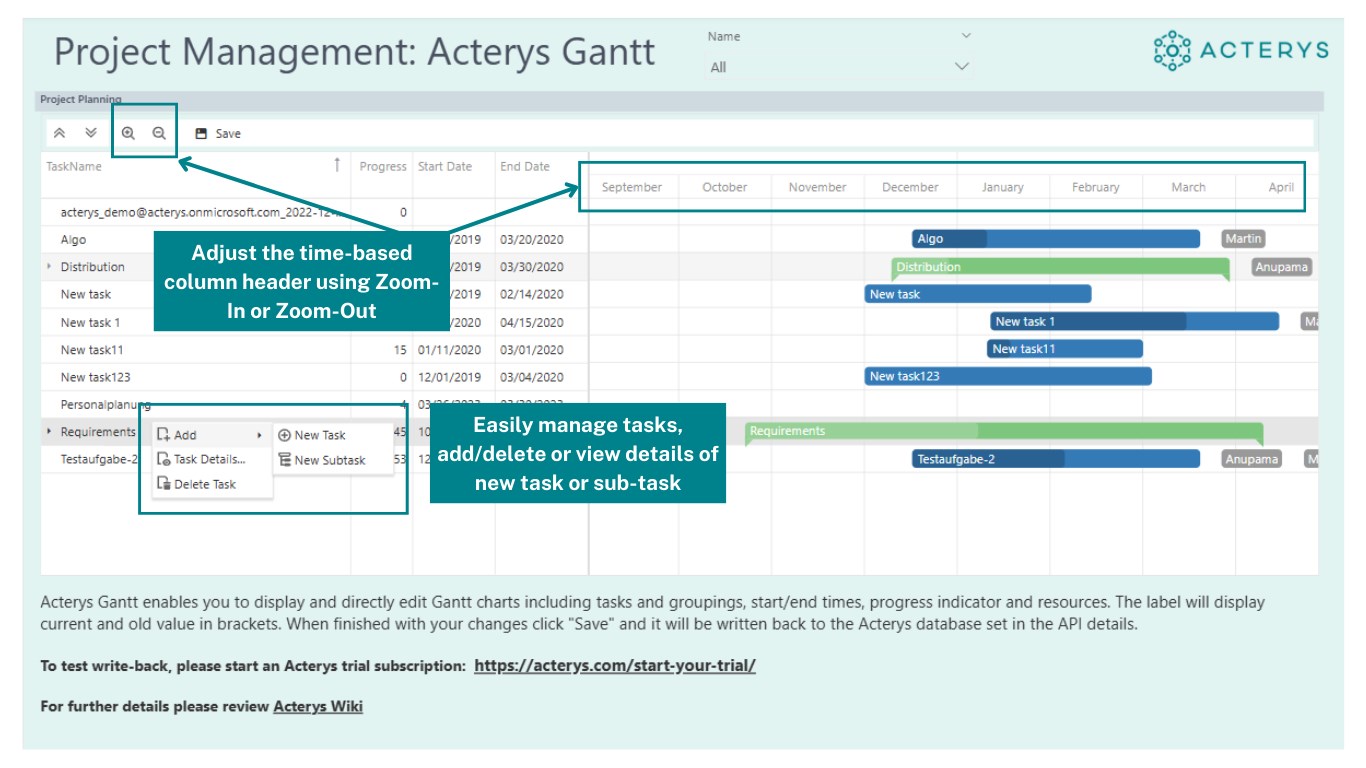The image size is (1366, 768).
Task: Click Anupama label beside Distribution bar
Action: pos(1281,267)
